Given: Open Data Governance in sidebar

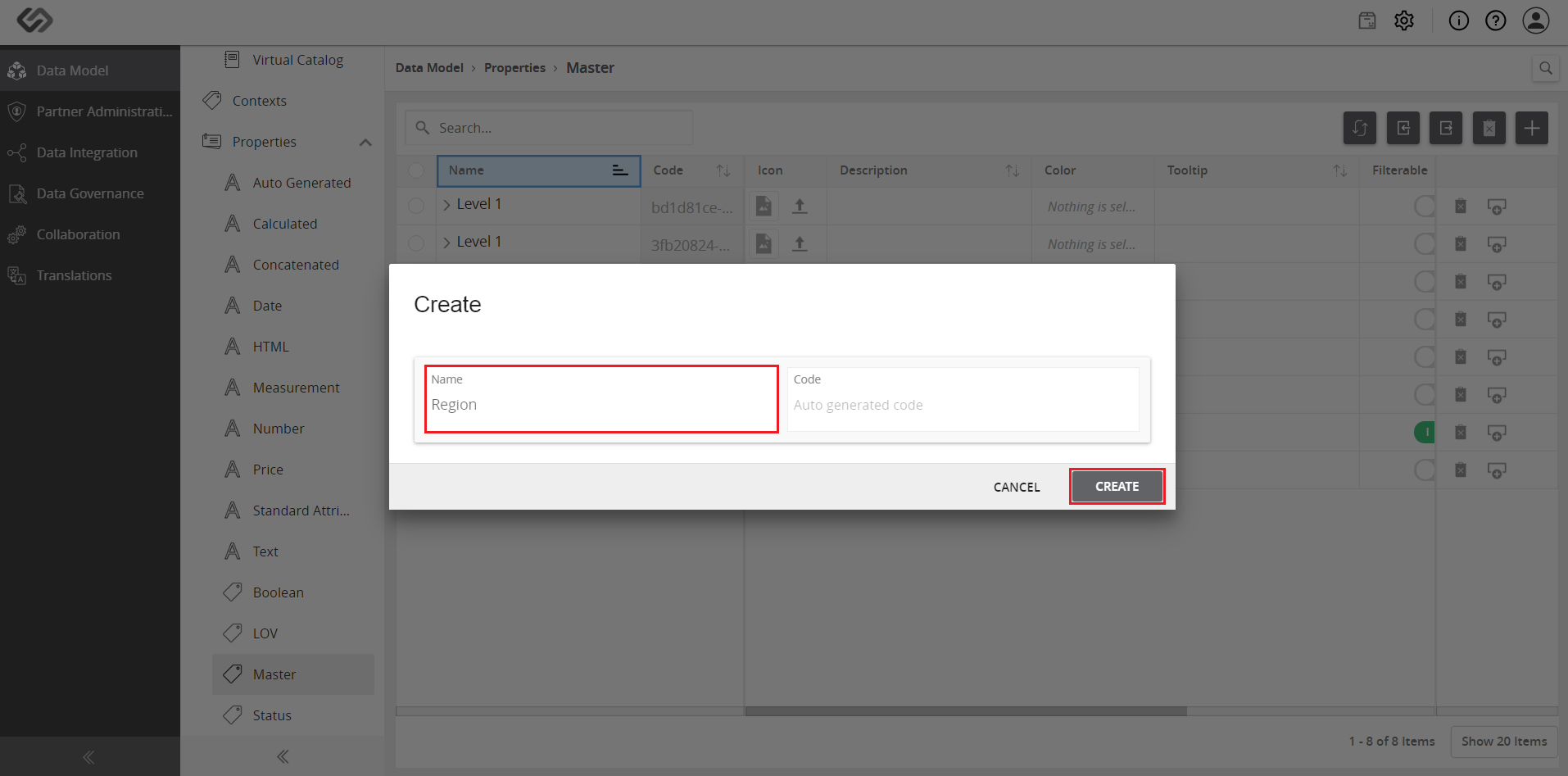Looking at the screenshot, I should (90, 193).
